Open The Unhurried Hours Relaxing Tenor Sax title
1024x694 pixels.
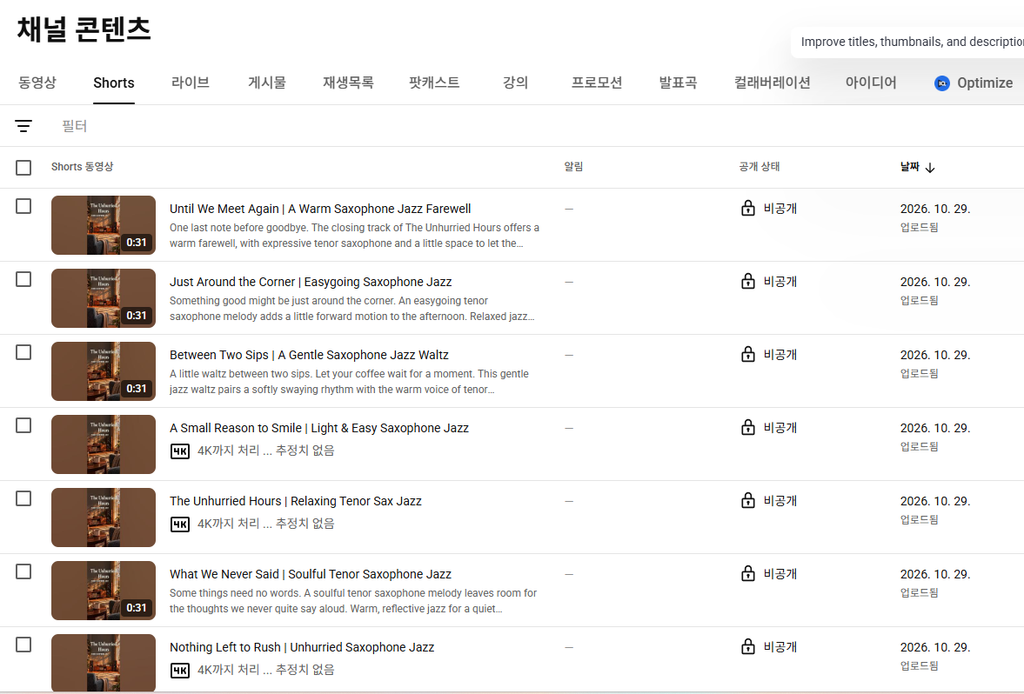pyautogui.click(x=296, y=501)
